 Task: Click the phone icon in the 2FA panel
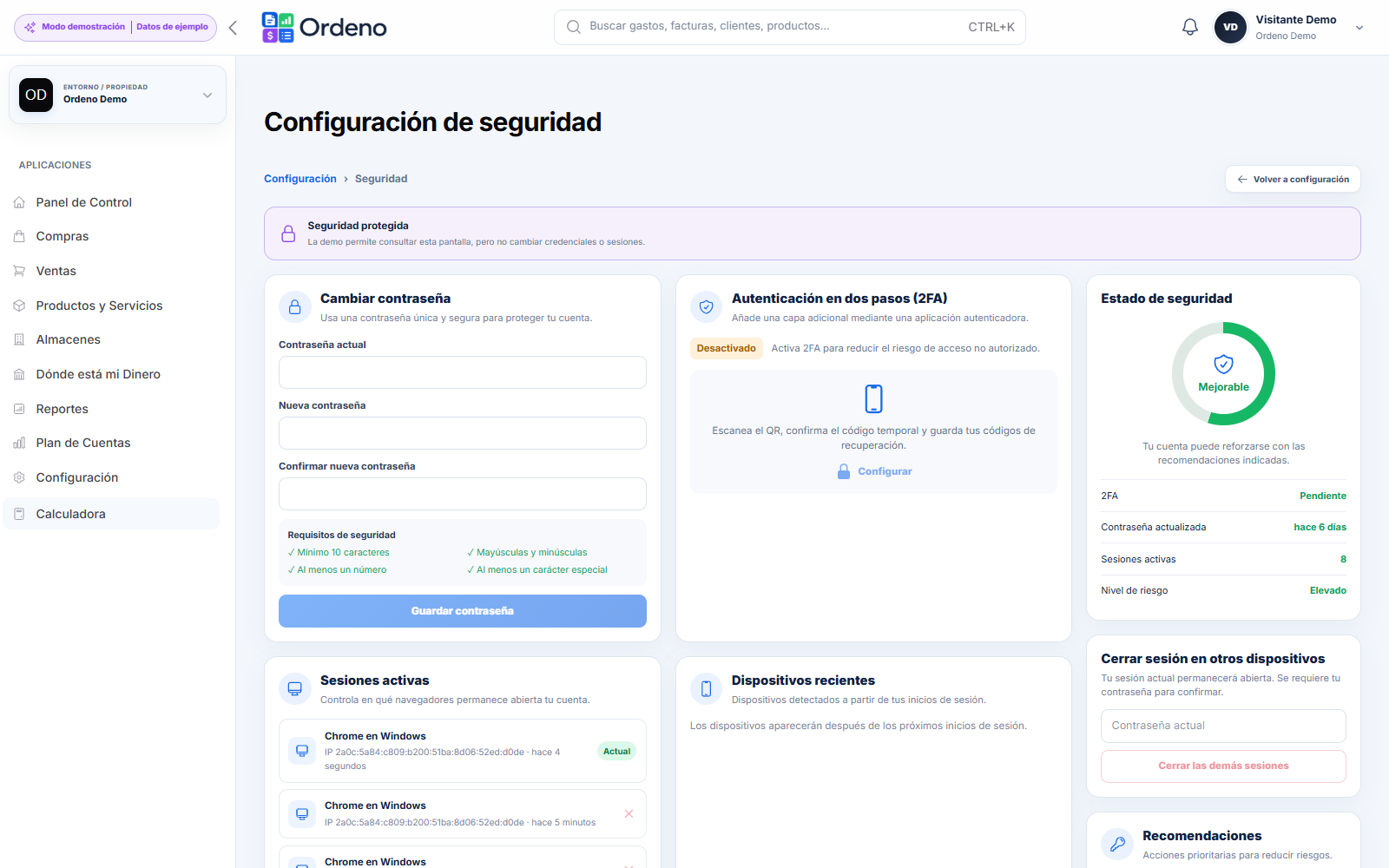click(x=873, y=398)
